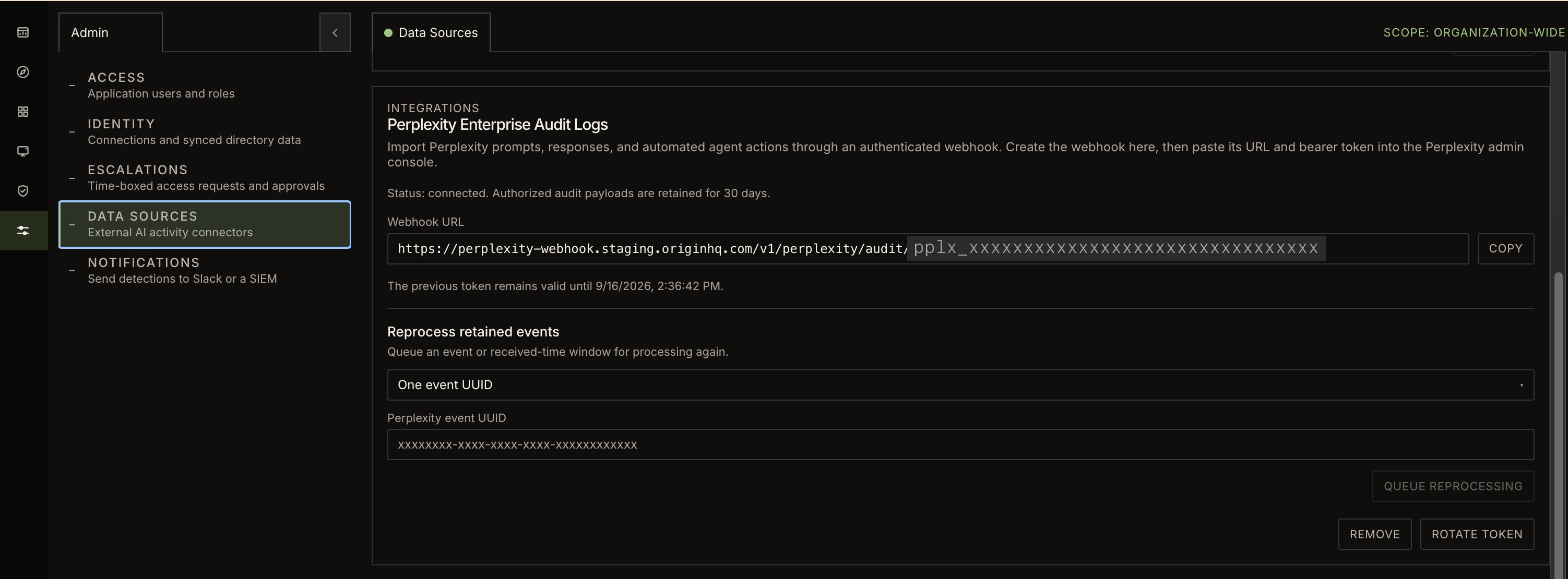Open the monitor devices icon
This screenshot has height=579, width=1568.
point(23,151)
